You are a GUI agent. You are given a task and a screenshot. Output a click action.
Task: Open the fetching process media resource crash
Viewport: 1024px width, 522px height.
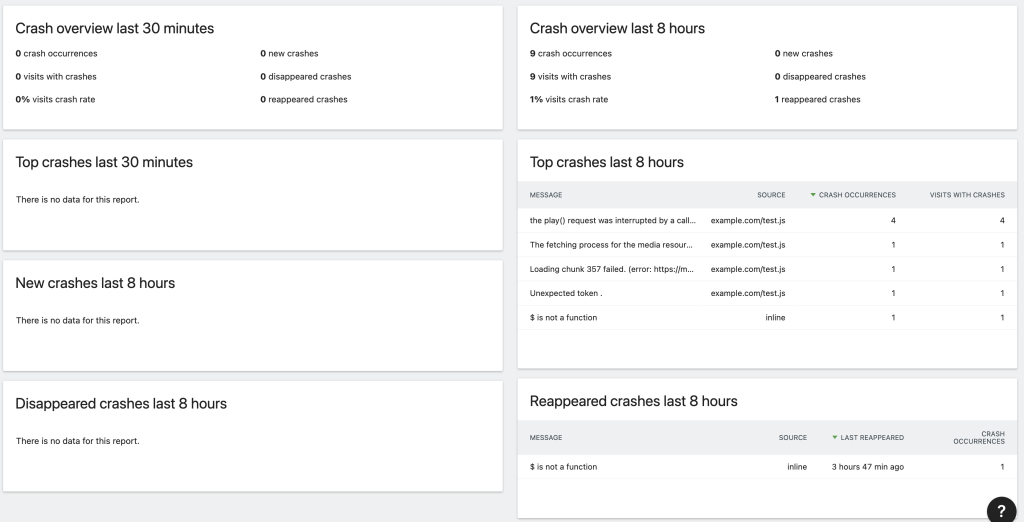pos(612,244)
